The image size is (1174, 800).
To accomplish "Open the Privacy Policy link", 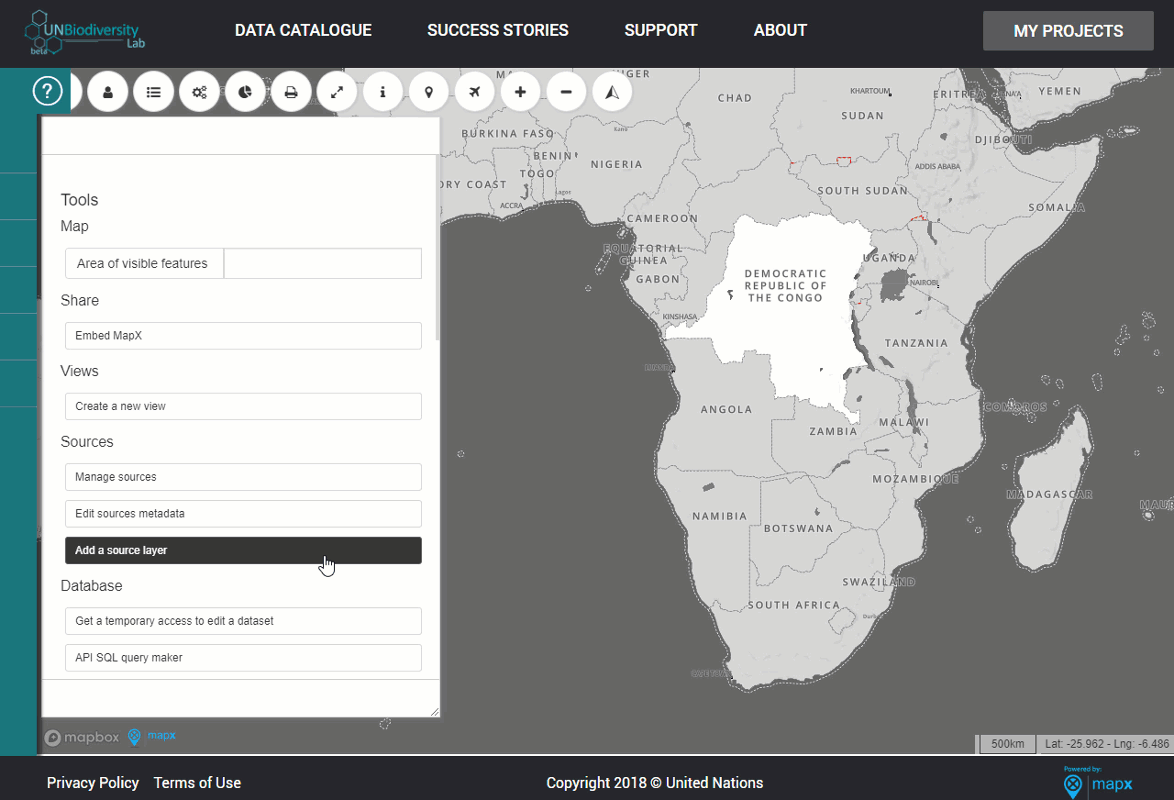I will (x=93, y=783).
